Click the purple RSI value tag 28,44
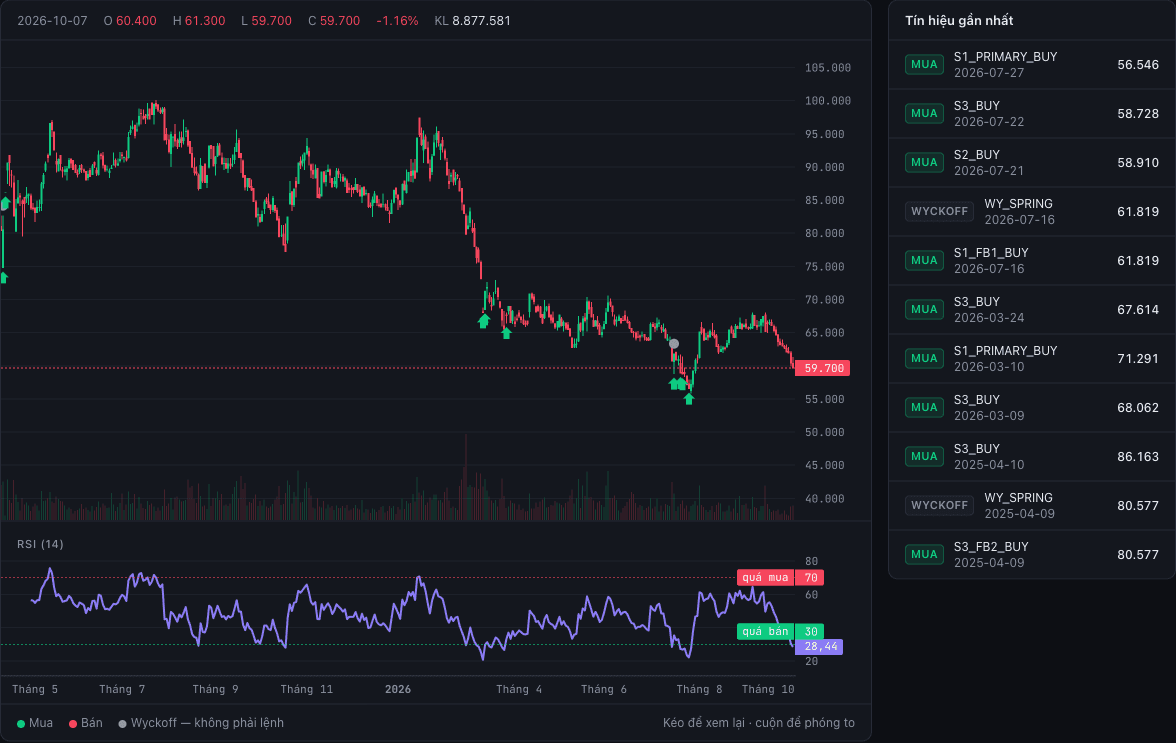The image size is (1176, 743). [x=819, y=646]
